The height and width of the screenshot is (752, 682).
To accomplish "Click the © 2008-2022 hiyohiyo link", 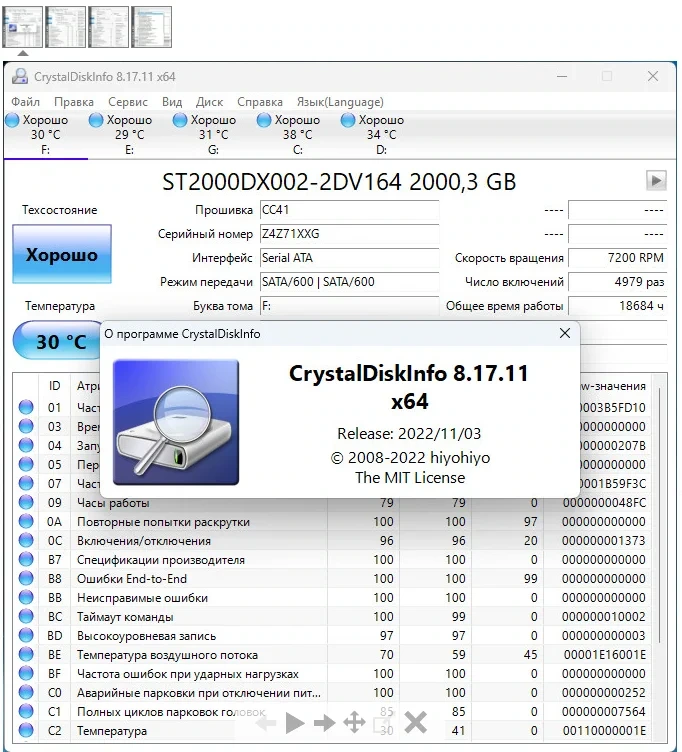I will click(410, 458).
